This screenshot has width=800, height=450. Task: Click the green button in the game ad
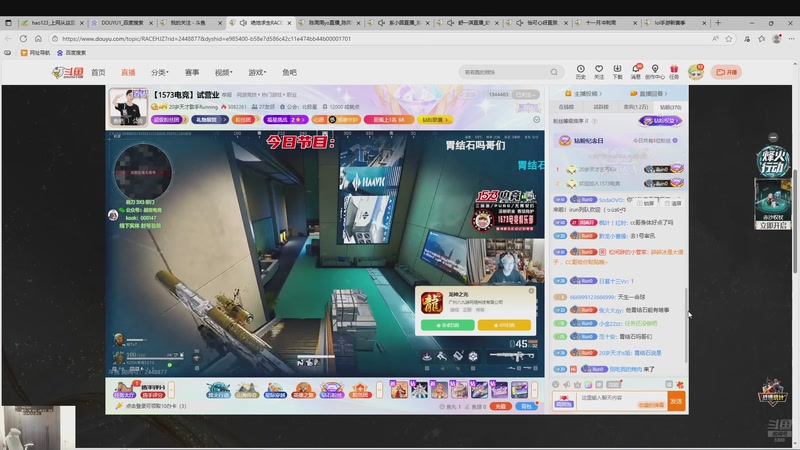click(x=447, y=325)
